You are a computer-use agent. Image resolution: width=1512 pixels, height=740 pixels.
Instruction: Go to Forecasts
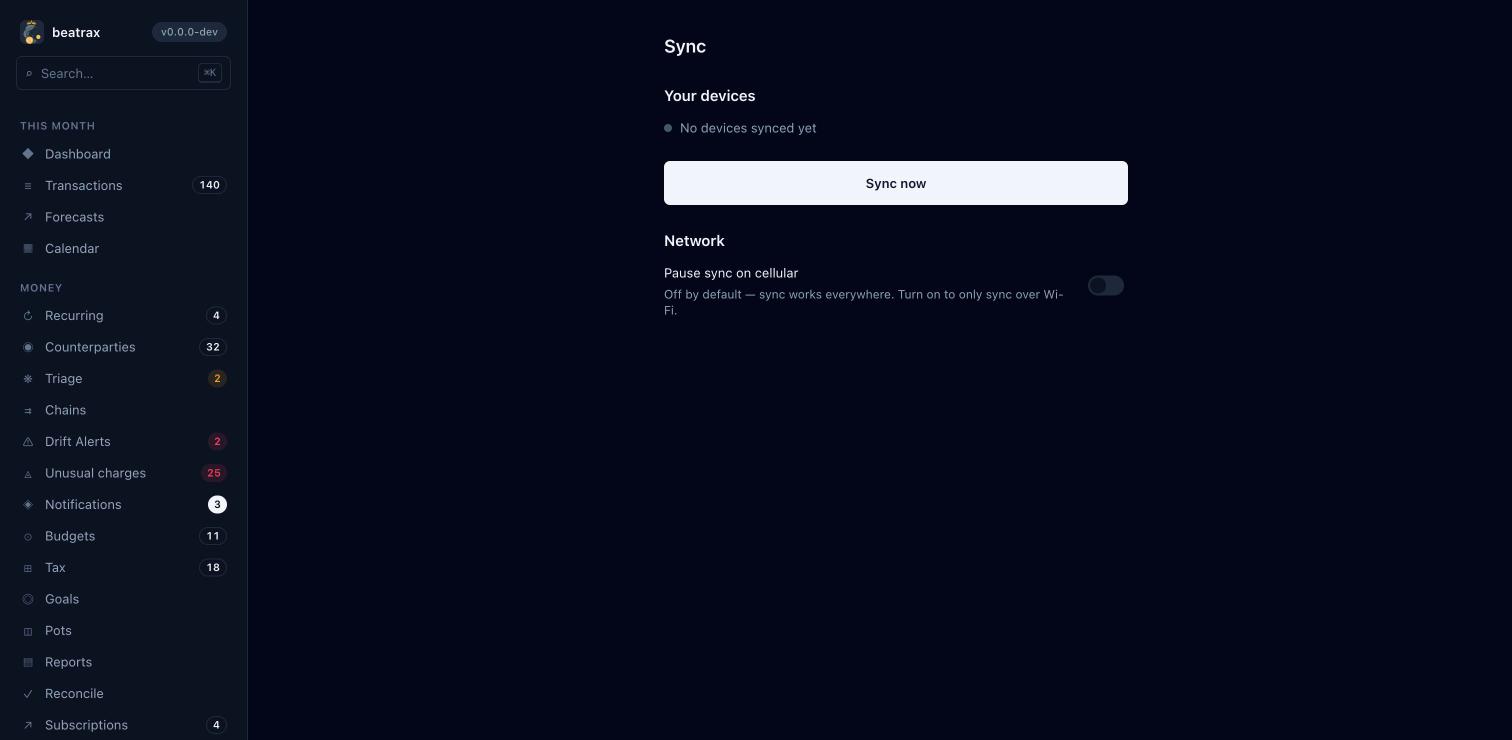click(124, 217)
